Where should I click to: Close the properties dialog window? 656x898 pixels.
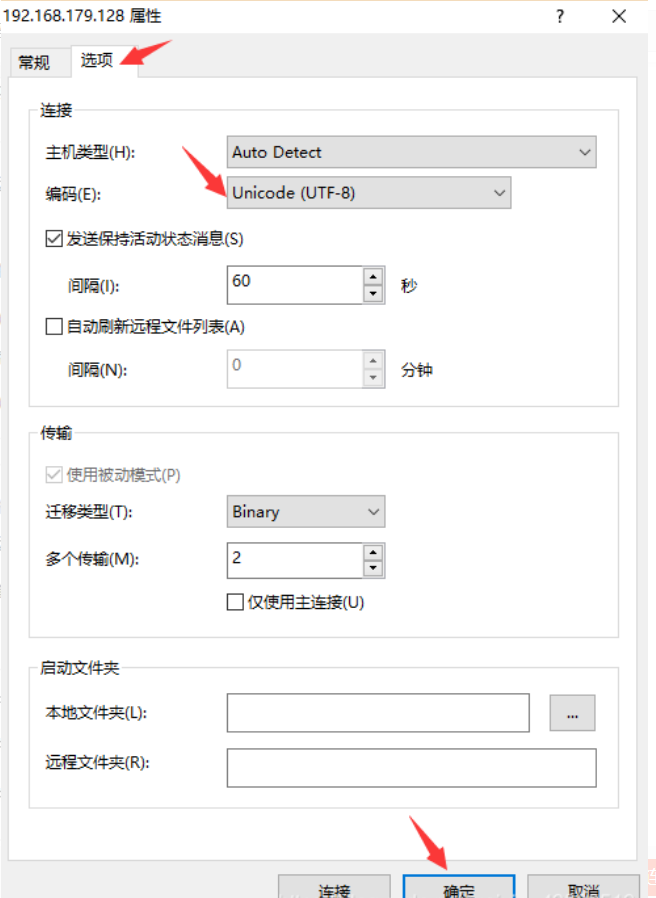pos(620,17)
